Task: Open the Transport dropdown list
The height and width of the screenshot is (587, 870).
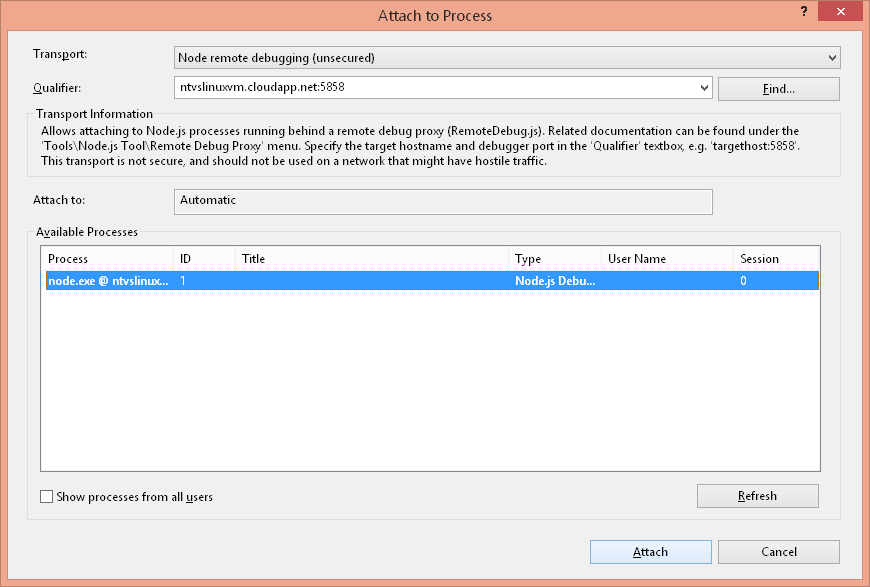Action: click(832, 58)
